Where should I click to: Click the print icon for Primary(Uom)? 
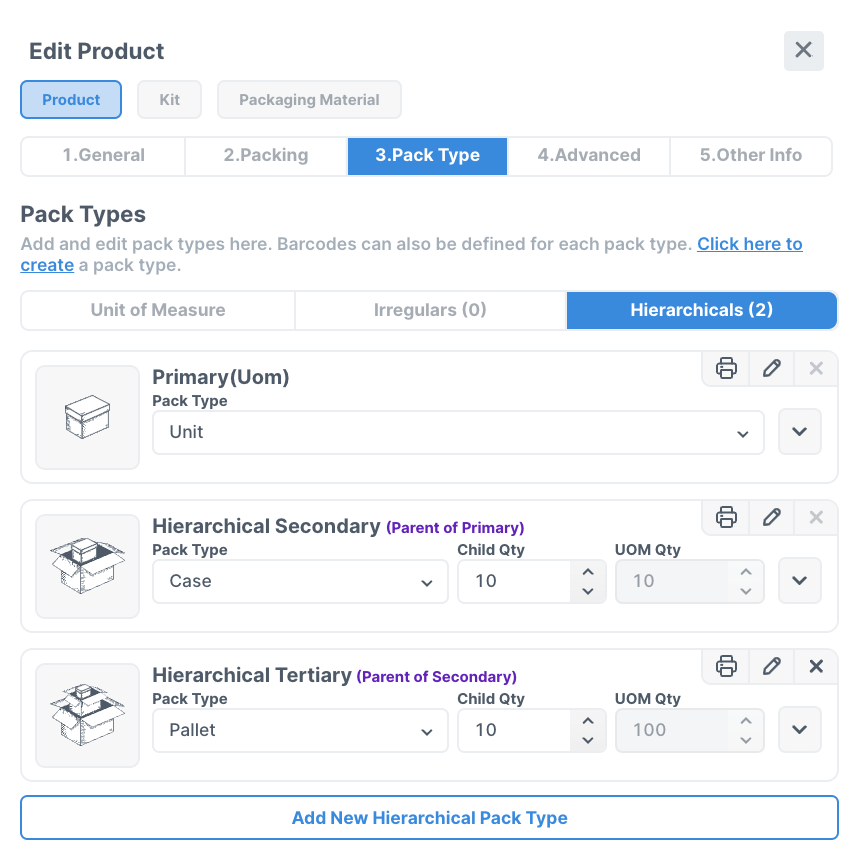coord(724,368)
